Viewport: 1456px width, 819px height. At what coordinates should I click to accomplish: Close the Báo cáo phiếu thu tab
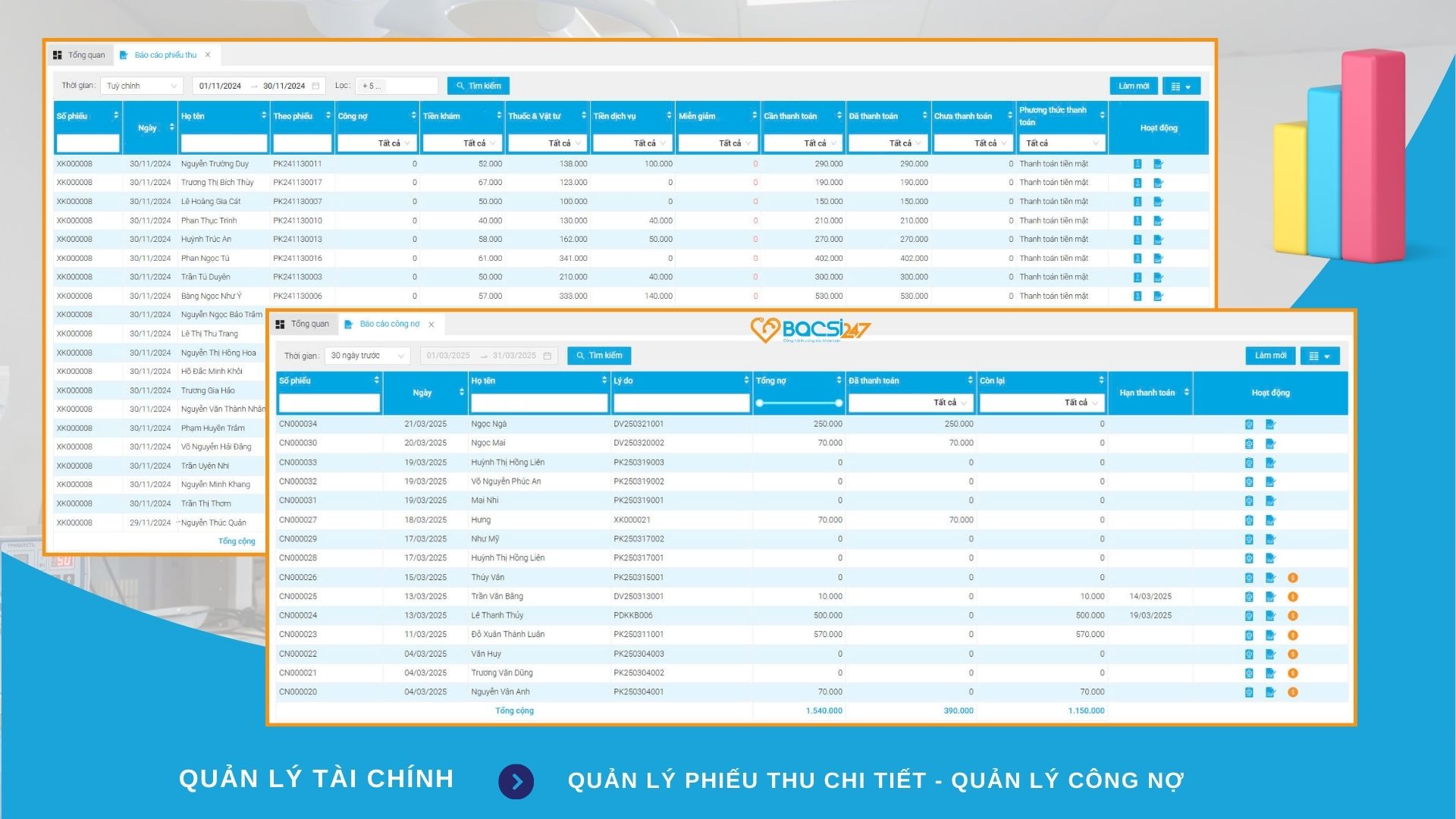208,55
